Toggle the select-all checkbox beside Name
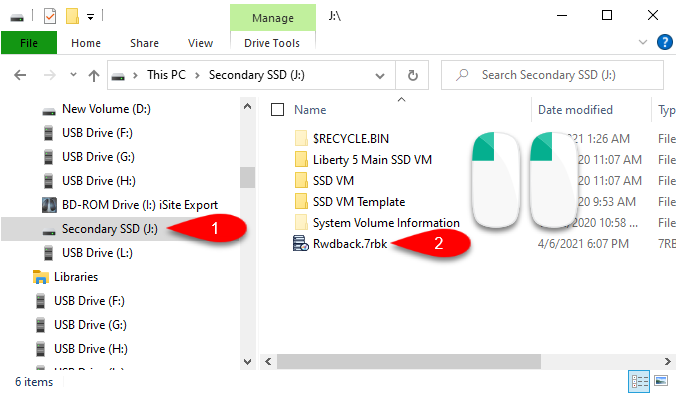The height and width of the screenshot is (394, 677). tap(277, 110)
